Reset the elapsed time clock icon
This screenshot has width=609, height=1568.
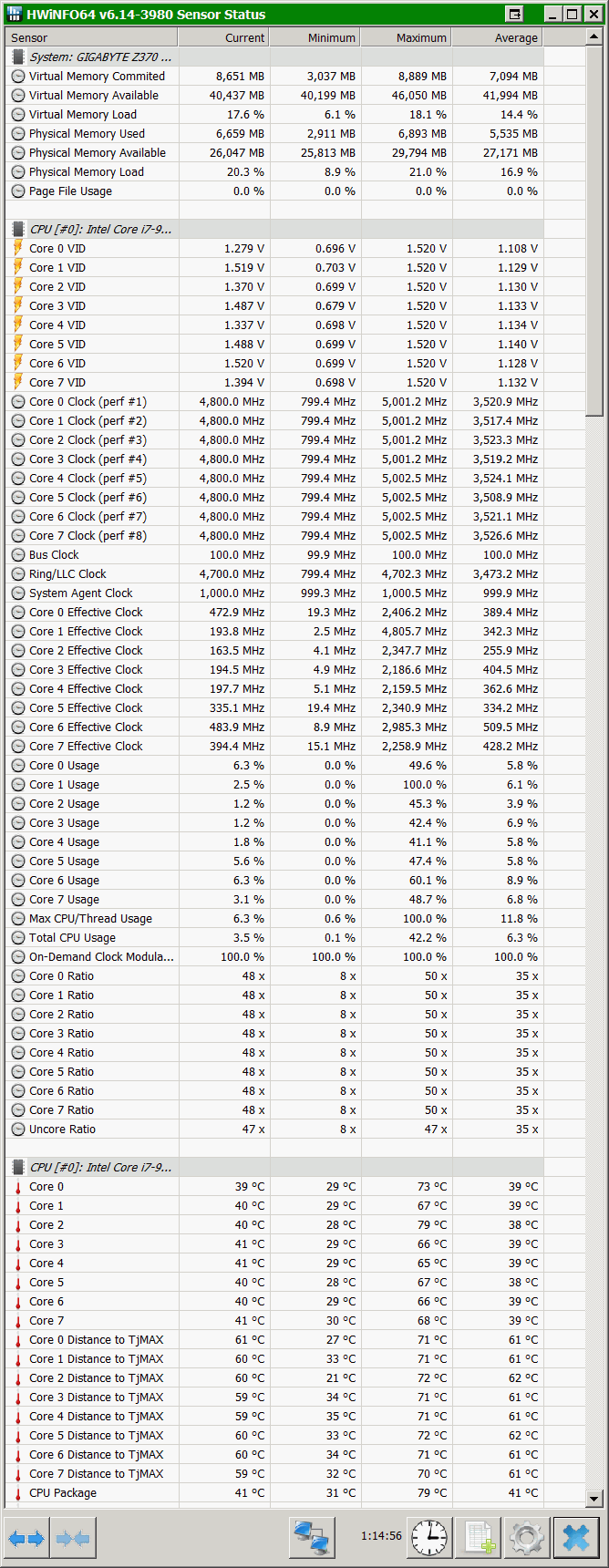pyautogui.click(x=429, y=1539)
